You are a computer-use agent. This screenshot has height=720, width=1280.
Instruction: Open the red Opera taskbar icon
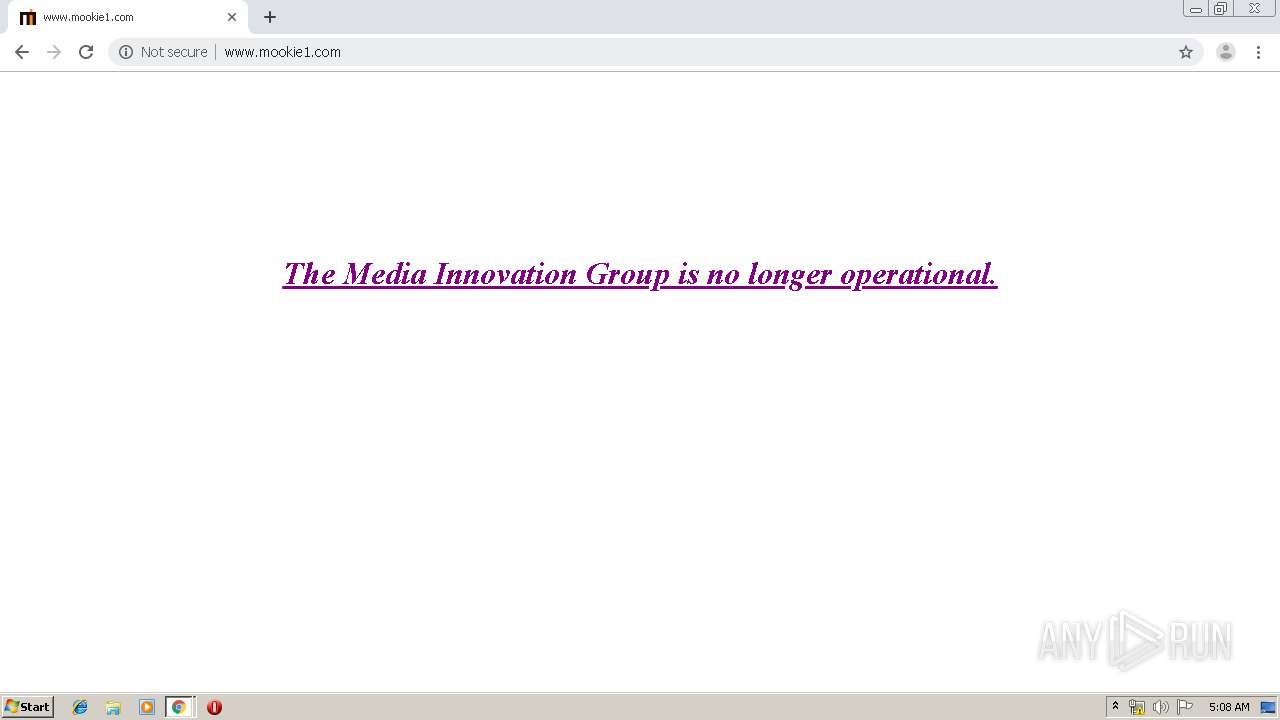214,707
